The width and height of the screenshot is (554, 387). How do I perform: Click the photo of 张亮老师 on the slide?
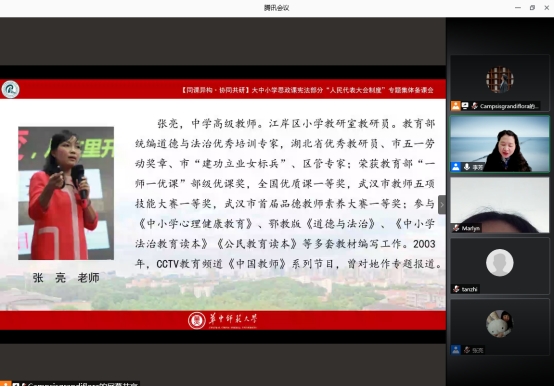66,193
